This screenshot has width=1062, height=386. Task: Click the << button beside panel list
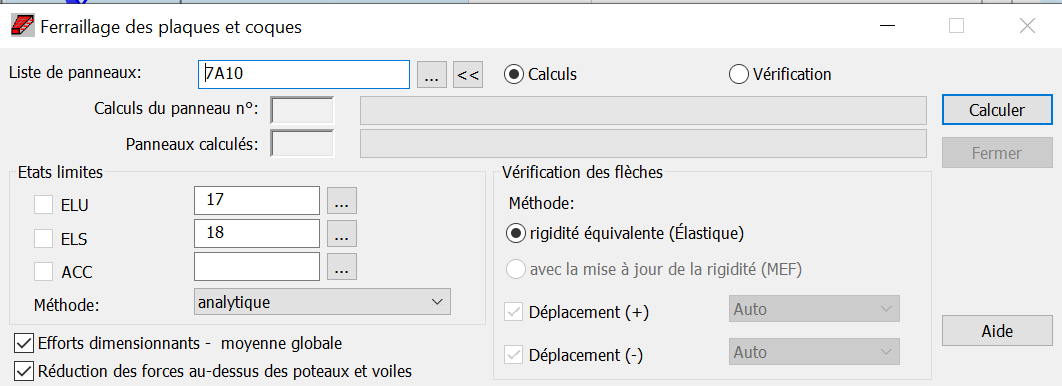click(468, 74)
